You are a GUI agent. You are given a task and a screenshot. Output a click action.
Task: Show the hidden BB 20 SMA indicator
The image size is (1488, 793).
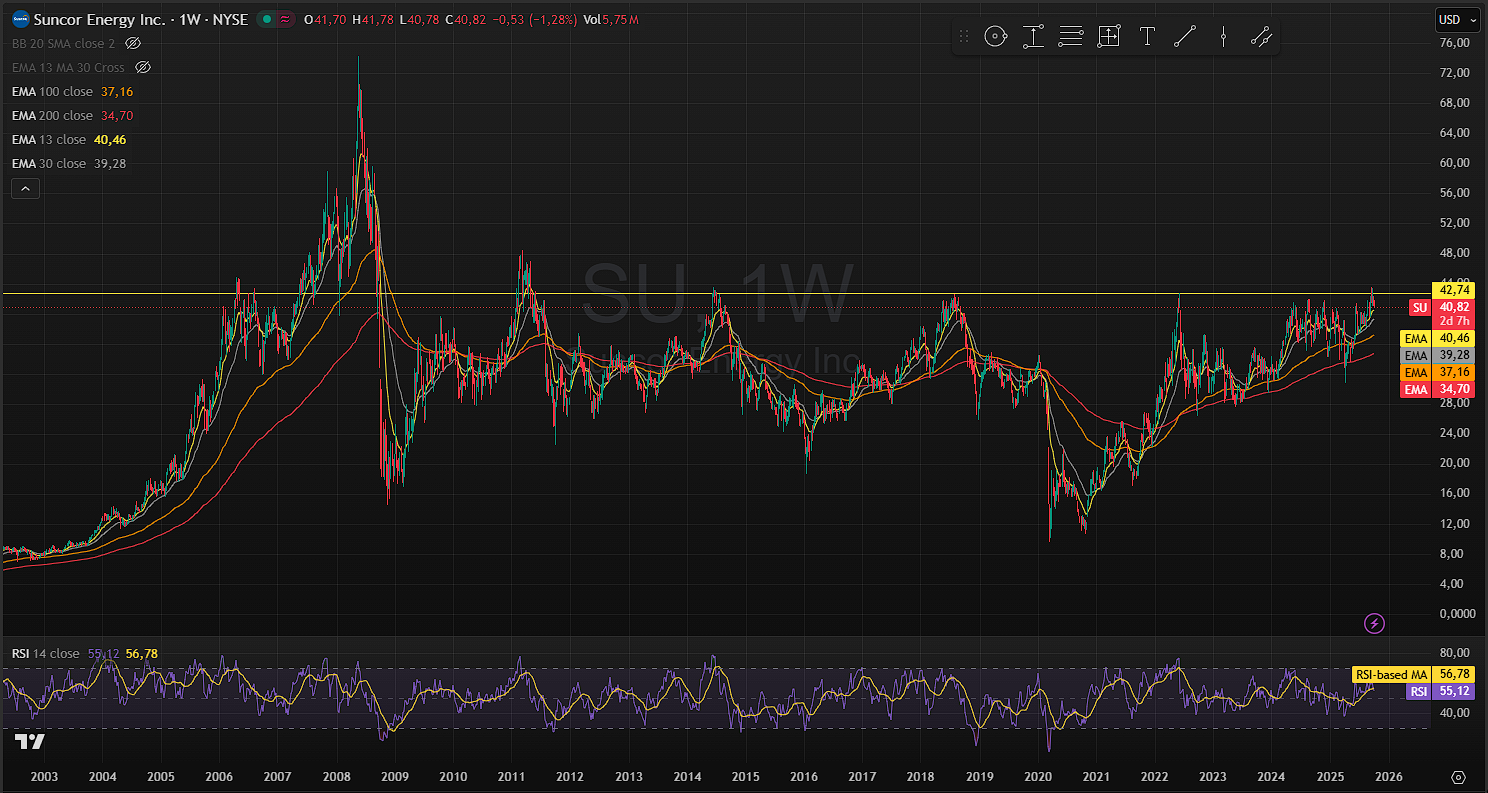133,44
